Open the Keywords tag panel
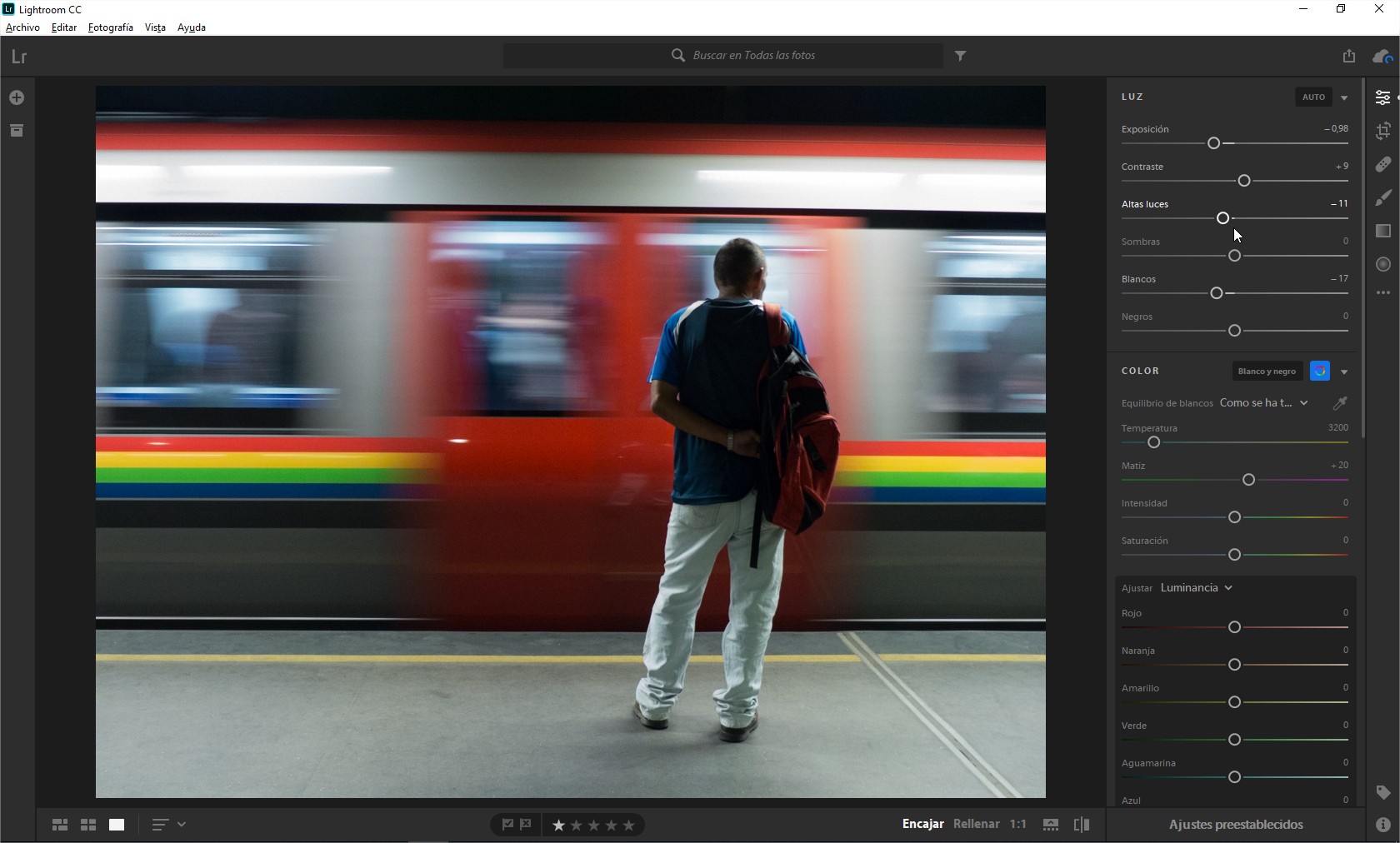1400x843 pixels. (1383, 792)
